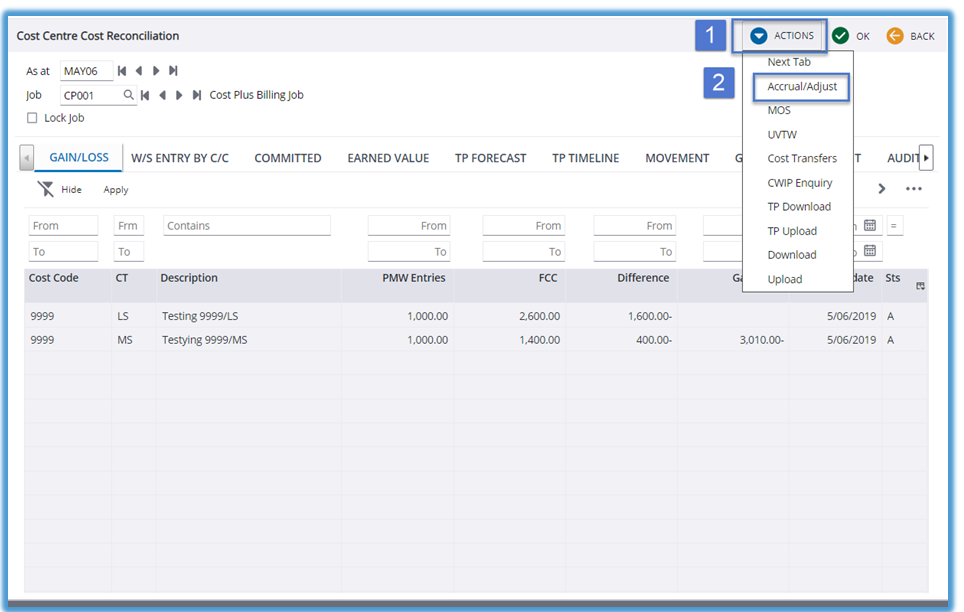Viewport: 964px width, 612px height.
Task: Click the grid column settings icon near Sts
Action: point(920,286)
